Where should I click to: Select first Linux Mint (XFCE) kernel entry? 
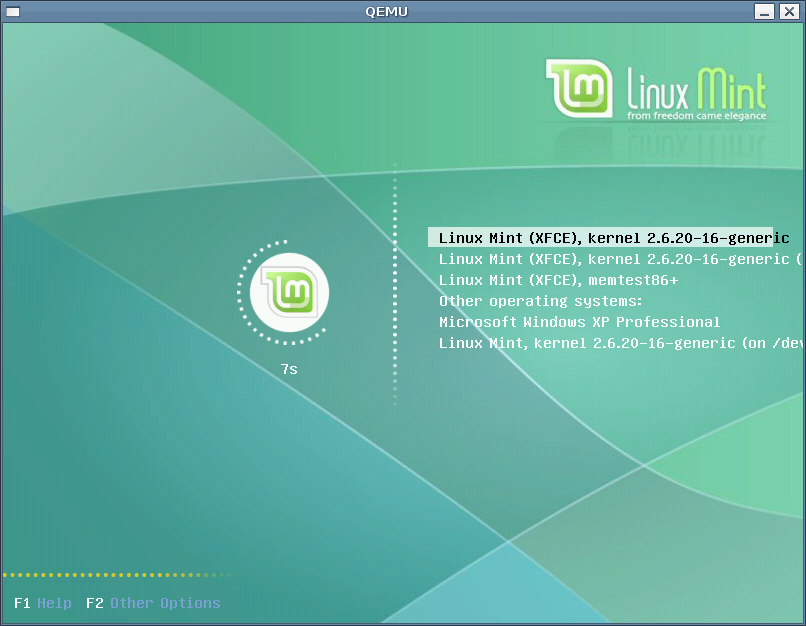tap(600, 237)
